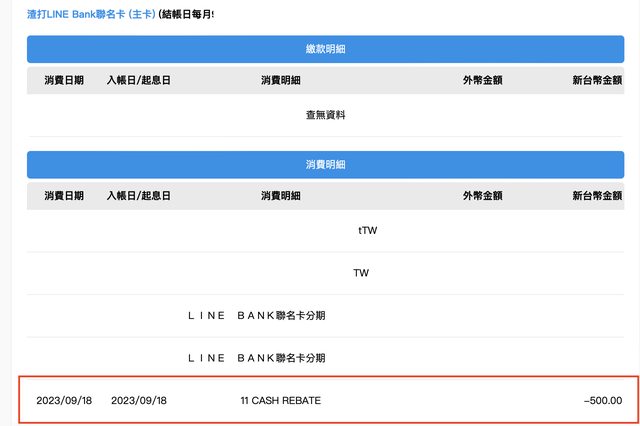Click 新台幣金額 header in the 繳款明細 table

click(597, 80)
